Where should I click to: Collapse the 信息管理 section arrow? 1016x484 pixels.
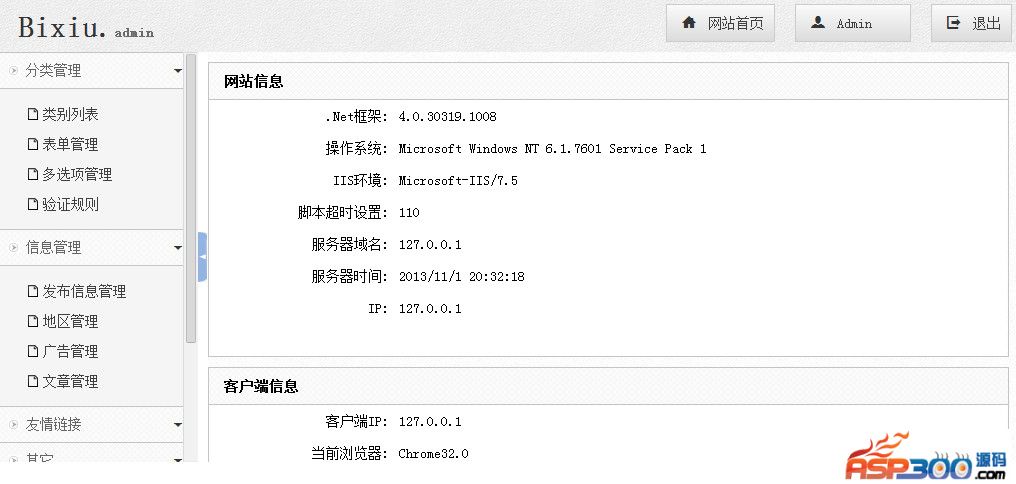click(177, 248)
